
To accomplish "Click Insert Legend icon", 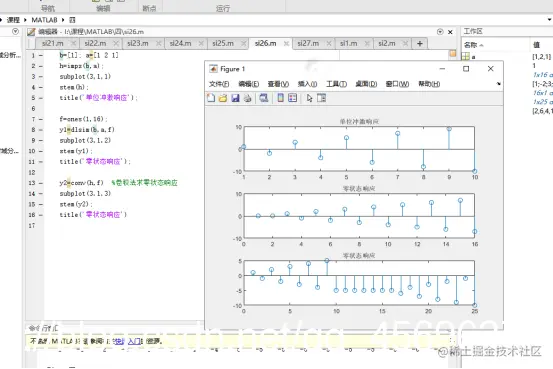I will point(292,98).
